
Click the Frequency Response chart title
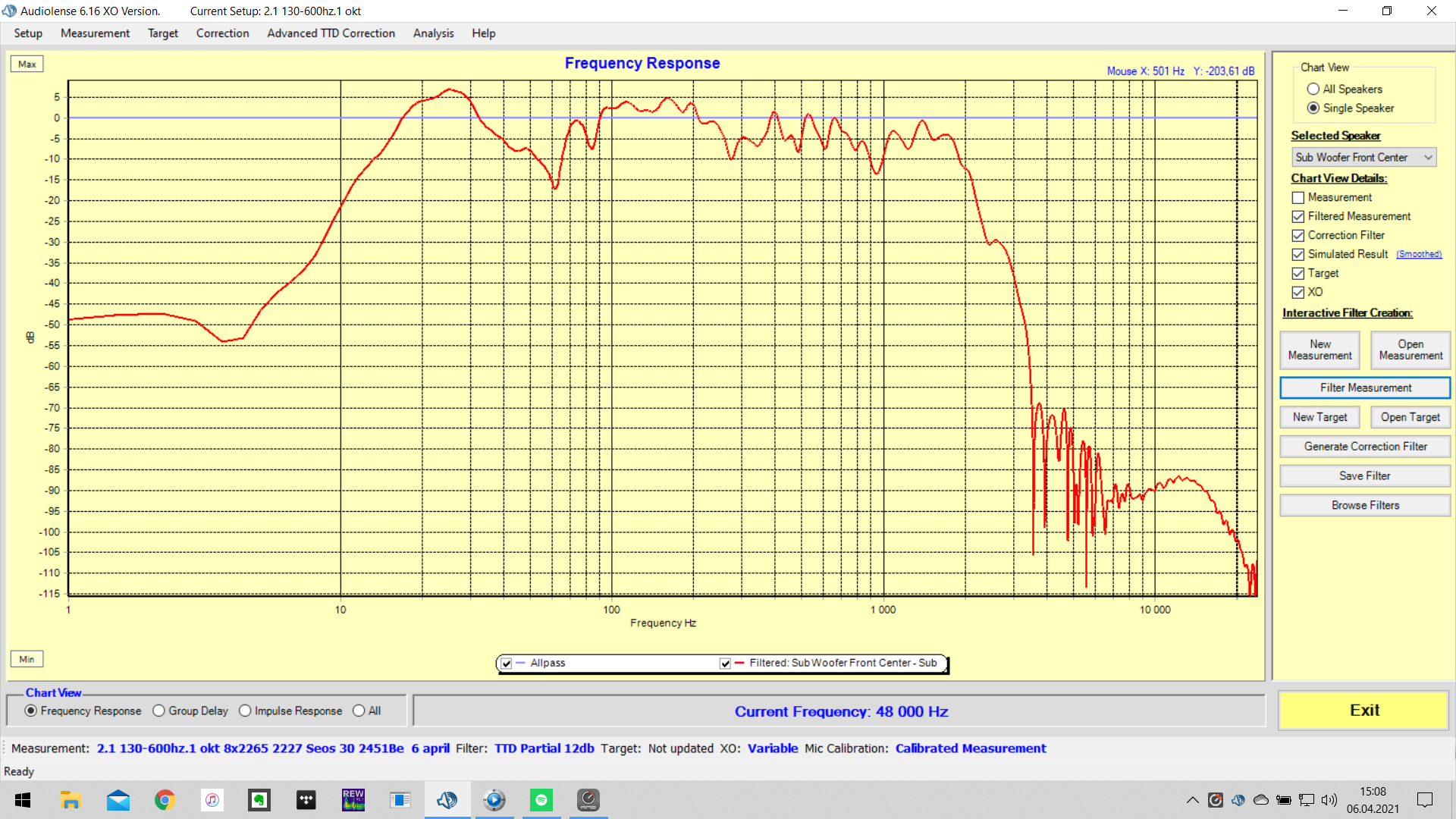coord(642,64)
